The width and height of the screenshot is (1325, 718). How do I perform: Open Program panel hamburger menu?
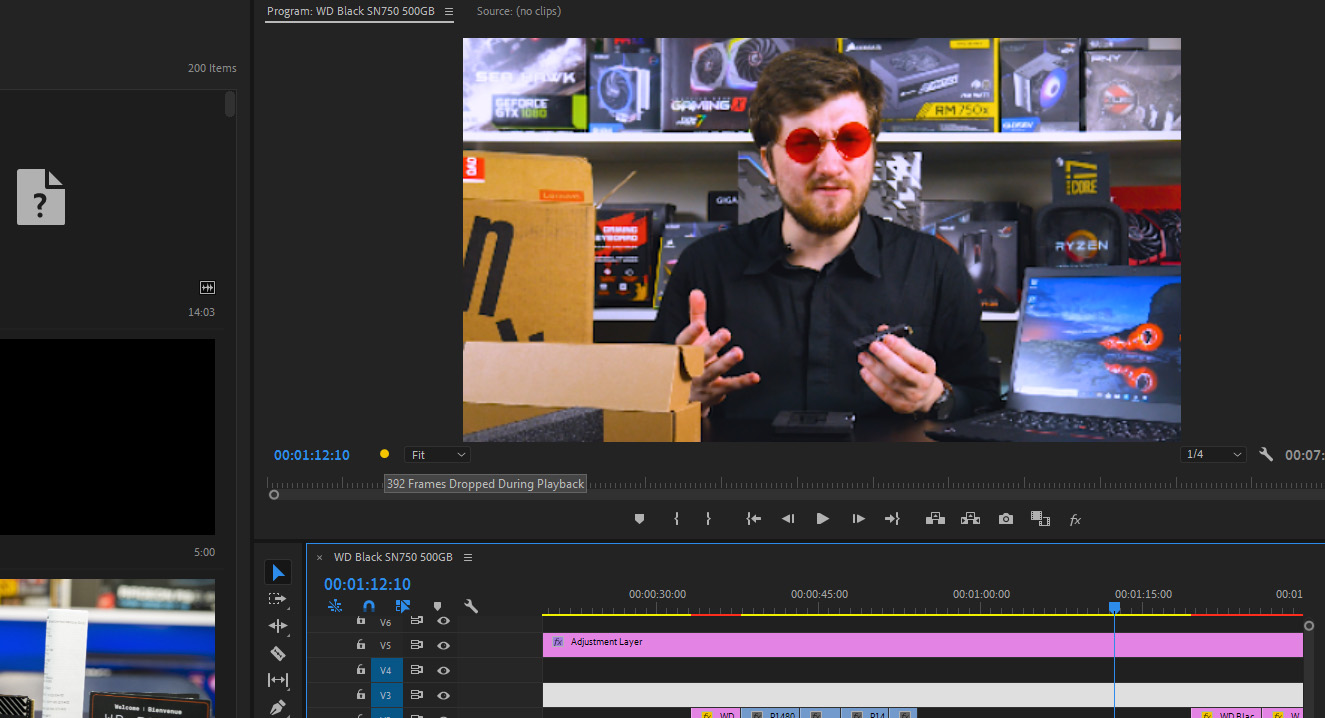[x=449, y=12]
